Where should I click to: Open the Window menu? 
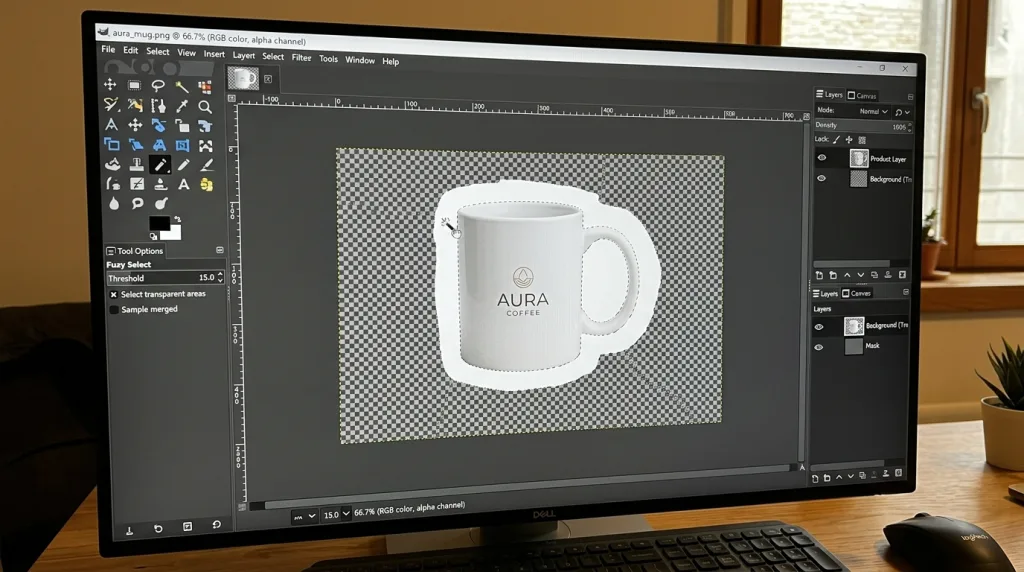(x=360, y=60)
